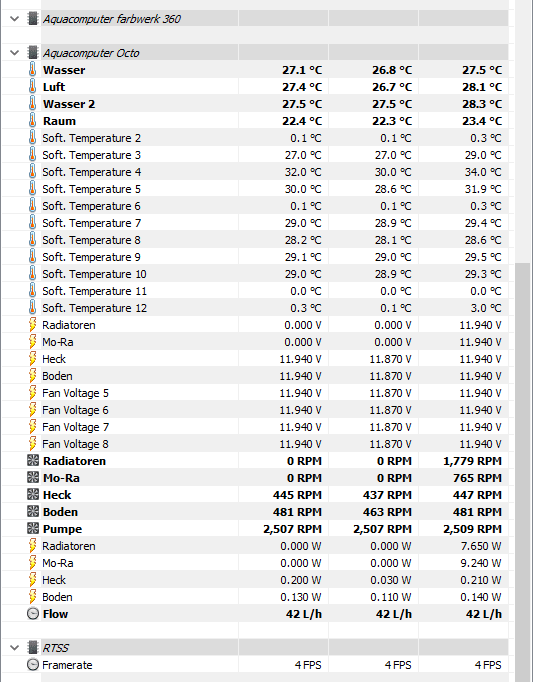
Task: Click the lightning icon beside Radiatoren voltage
Action: [33, 325]
